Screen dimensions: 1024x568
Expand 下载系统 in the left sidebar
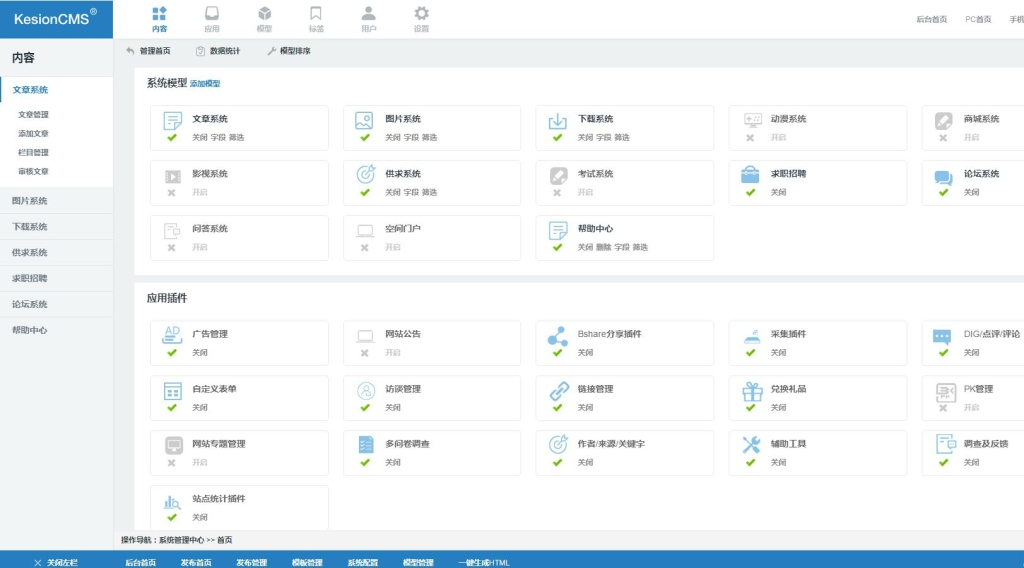(56, 227)
